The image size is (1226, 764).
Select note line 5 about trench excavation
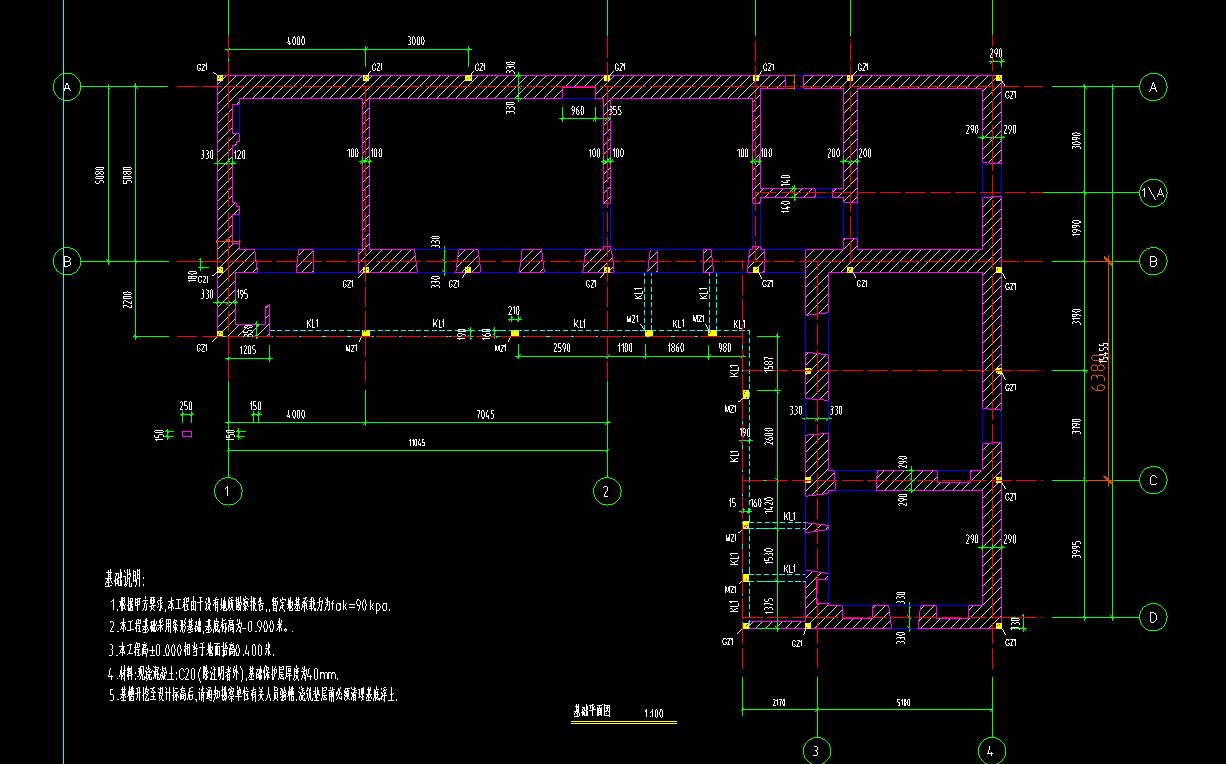pyautogui.click(x=254, y=696)
